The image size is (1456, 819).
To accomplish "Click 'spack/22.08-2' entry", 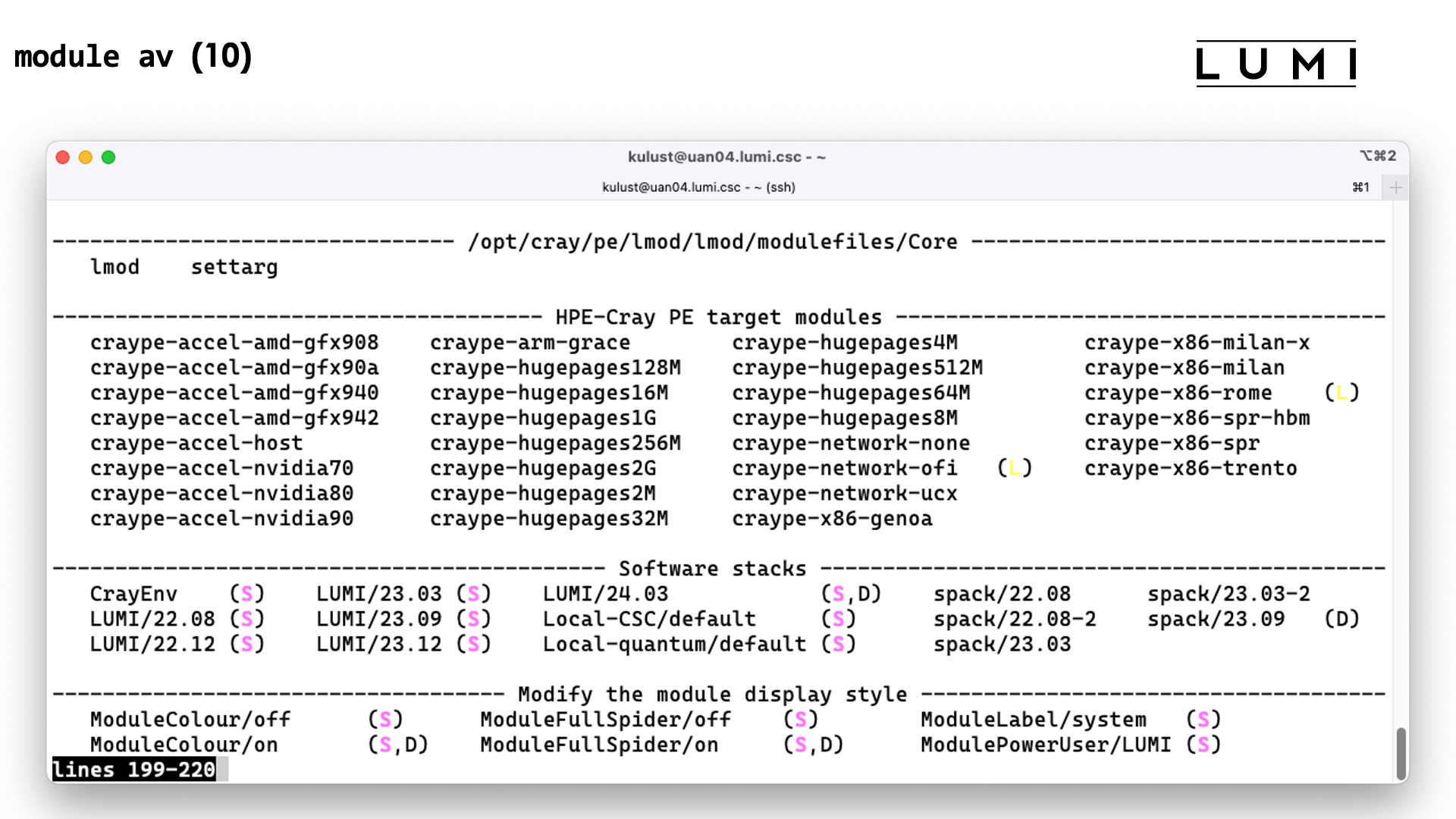I will click(1015, 619).
